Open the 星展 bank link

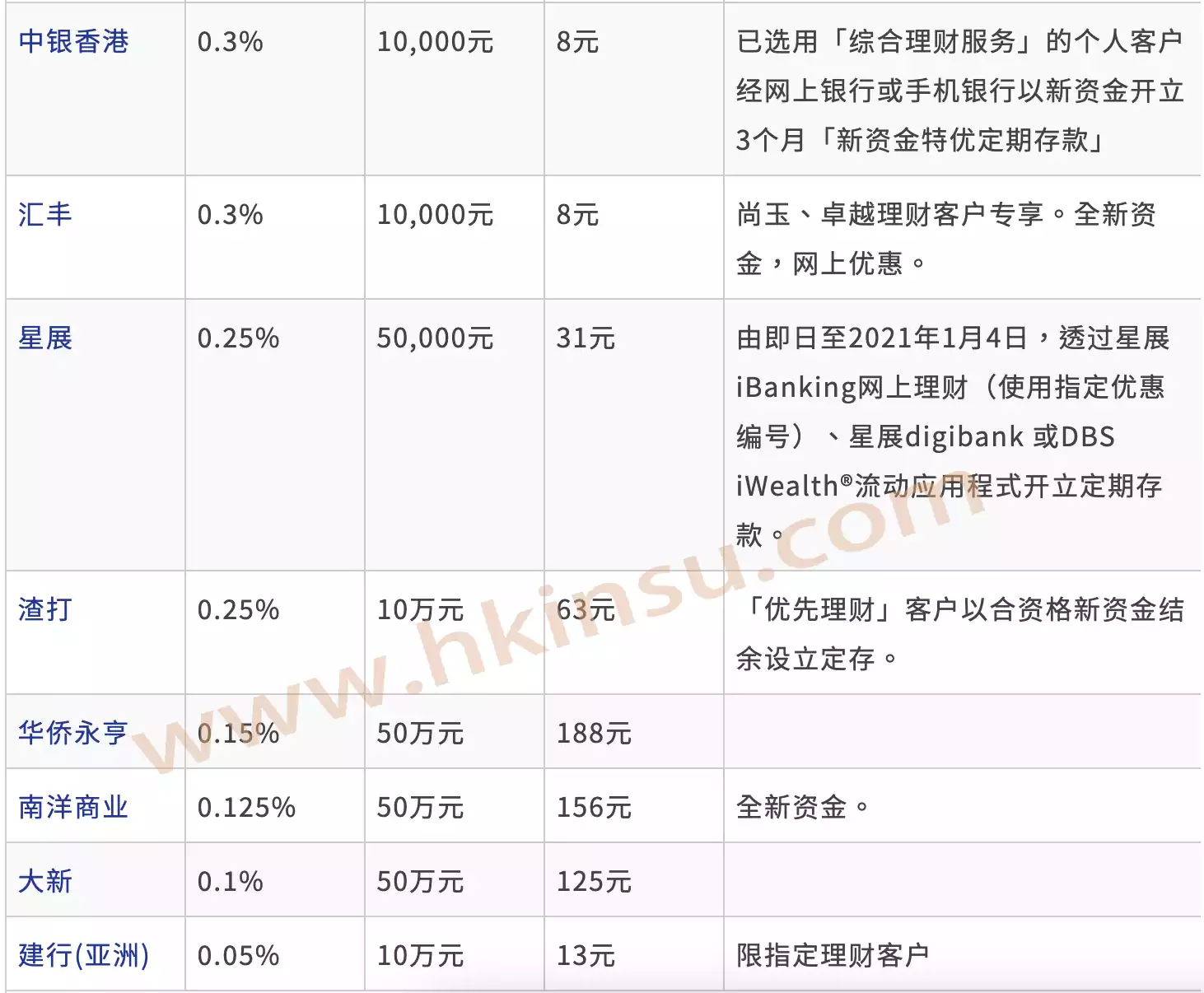pyautogui.click(x=45, y=338)
